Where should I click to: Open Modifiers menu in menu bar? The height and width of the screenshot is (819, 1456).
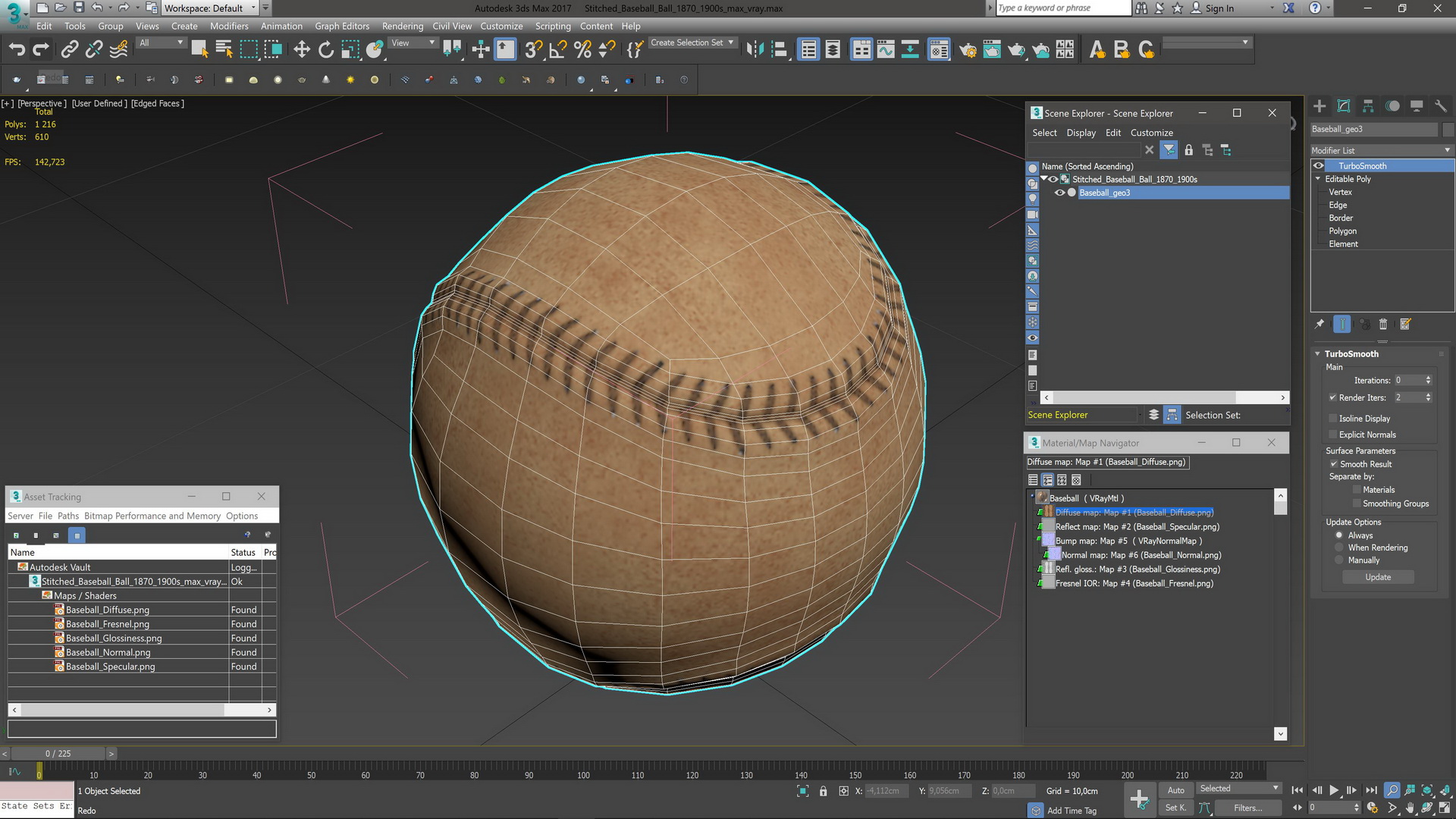click(229, 24)
